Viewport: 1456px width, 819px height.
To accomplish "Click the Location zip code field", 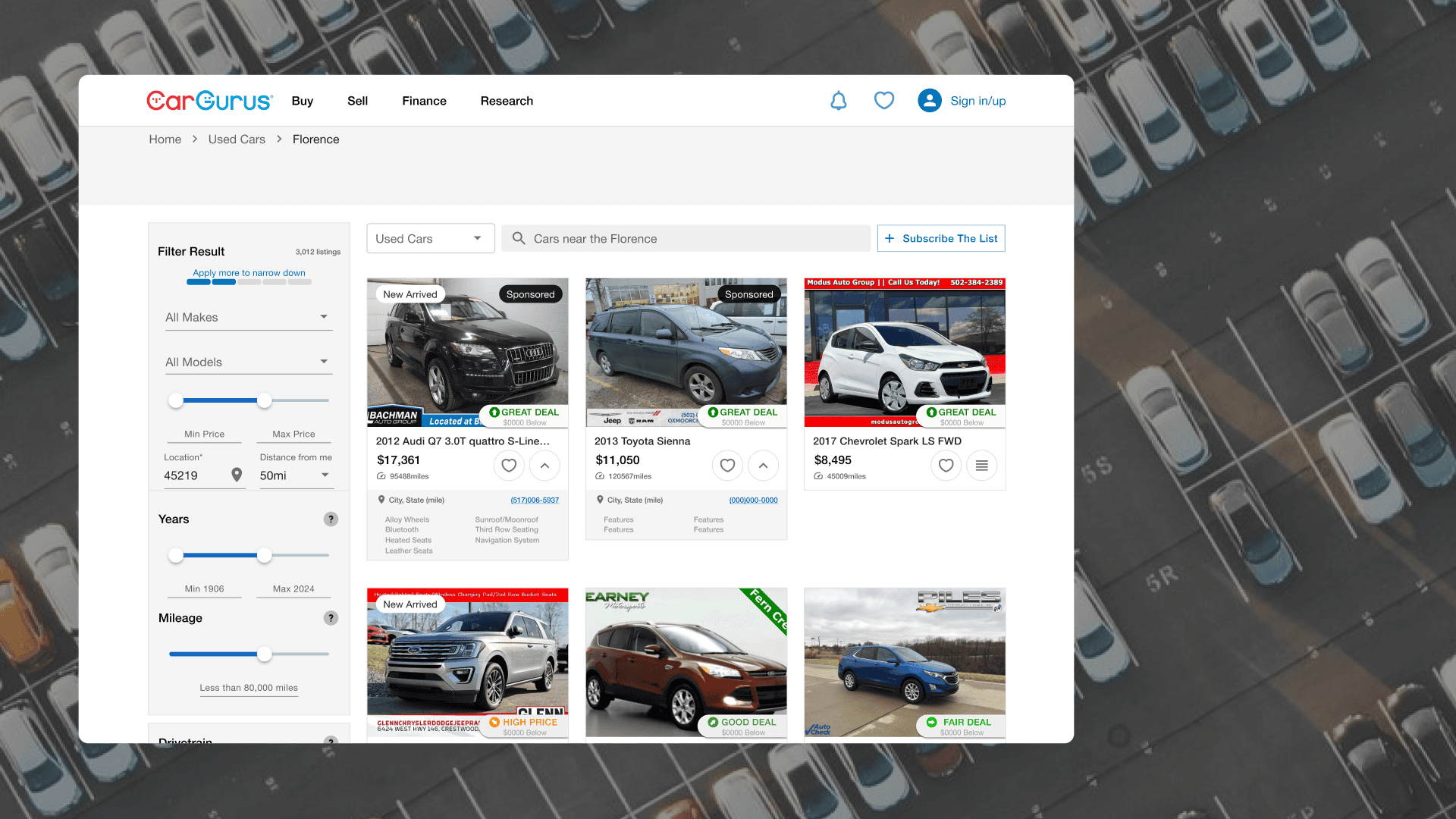I will click(x=205, y=475).
